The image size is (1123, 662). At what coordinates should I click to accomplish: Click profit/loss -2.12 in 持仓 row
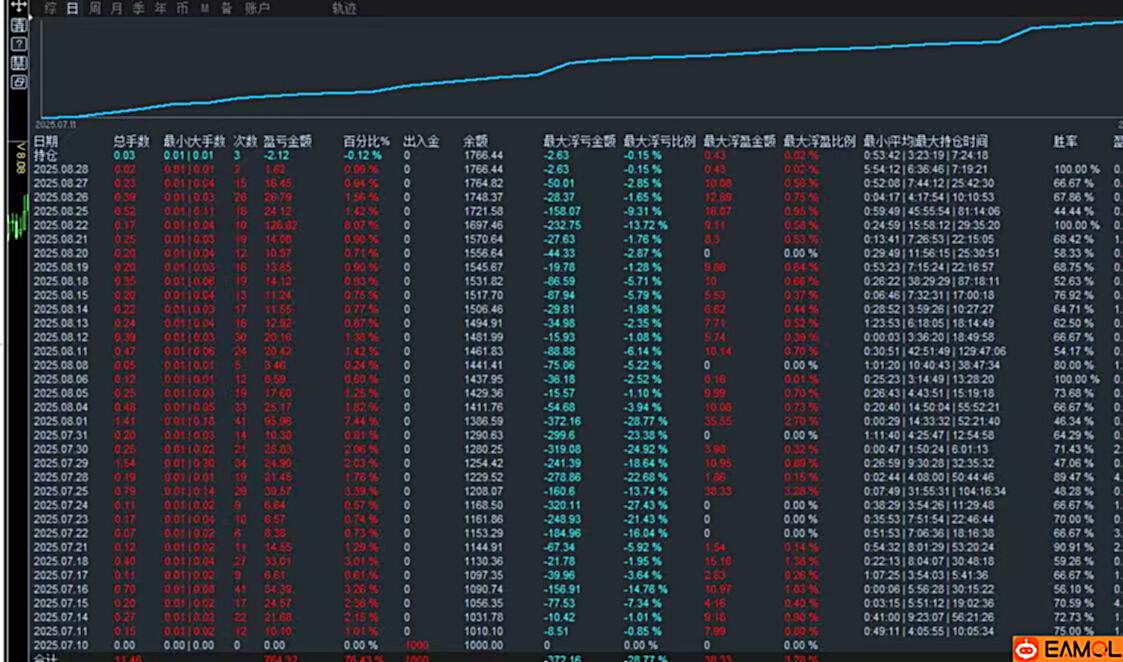(276, 155)
